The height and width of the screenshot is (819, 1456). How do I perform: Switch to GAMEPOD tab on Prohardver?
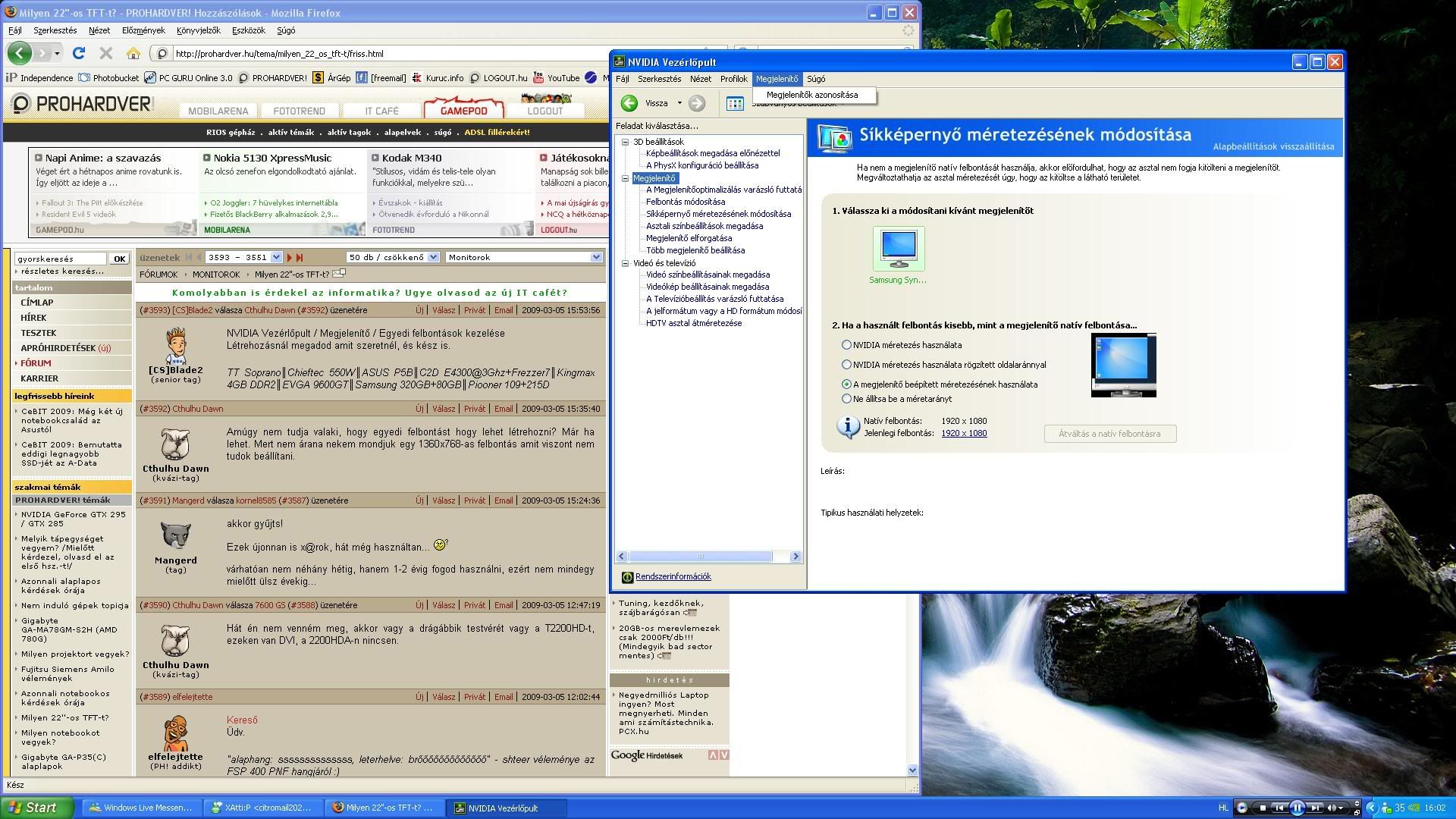(x=463, y=111)
